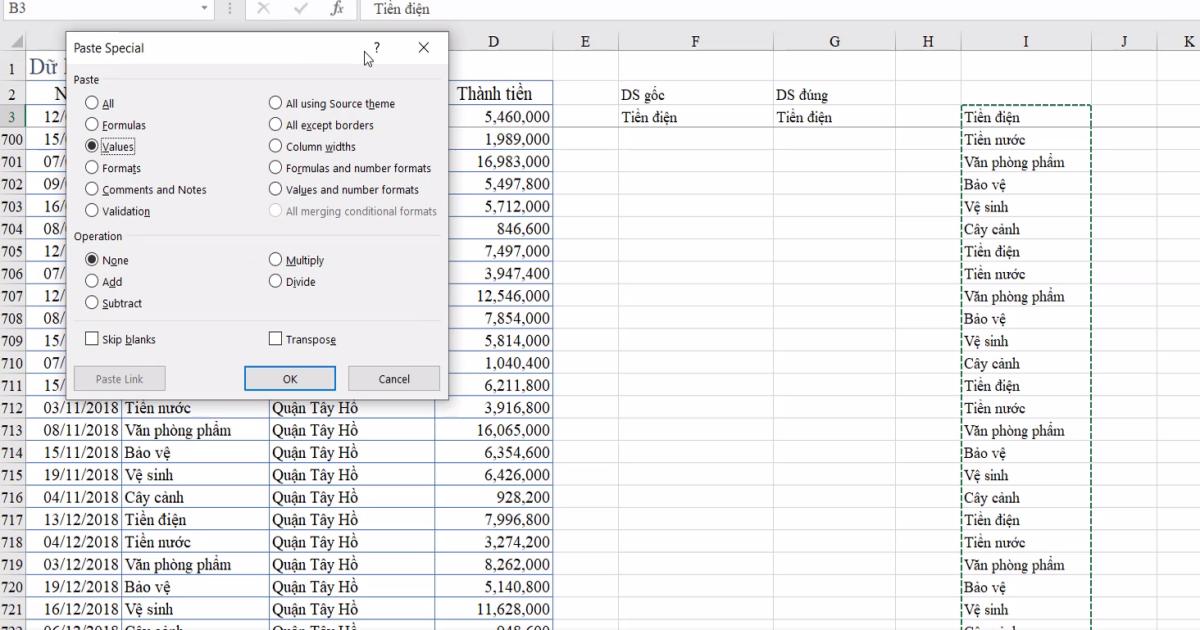Enable the Transpose checkbox
This screenshot has height=630, width=1200.
click(275, 339)
